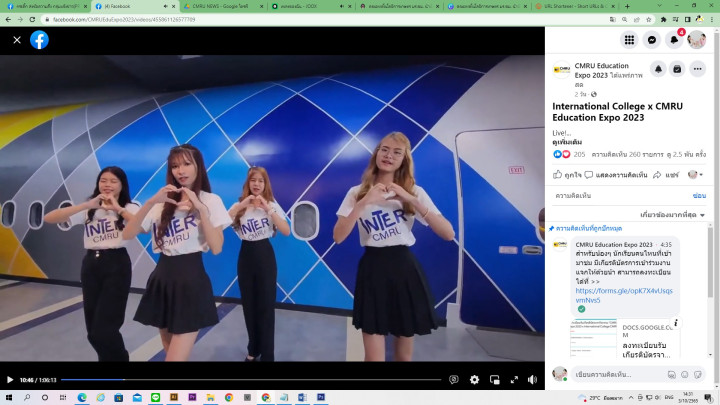Switch to the CMRU NEWS Google Drive tab
Viewport: 720px width, 405px height.
223,6
